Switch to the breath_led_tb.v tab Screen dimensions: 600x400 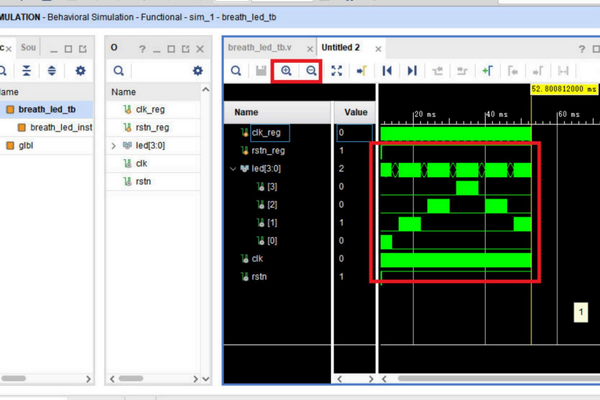260,47
